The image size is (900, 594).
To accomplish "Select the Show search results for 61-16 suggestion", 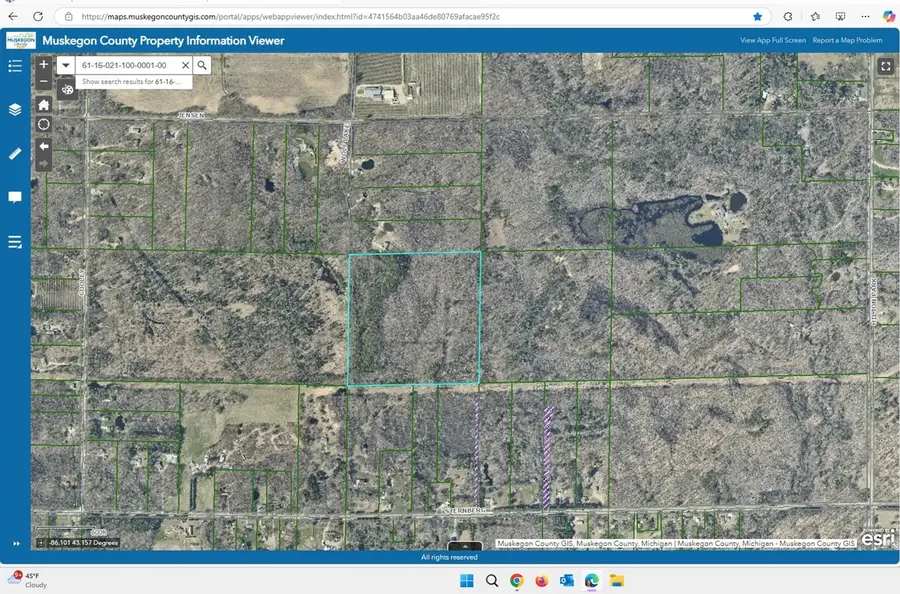I will tap(131, 81).
